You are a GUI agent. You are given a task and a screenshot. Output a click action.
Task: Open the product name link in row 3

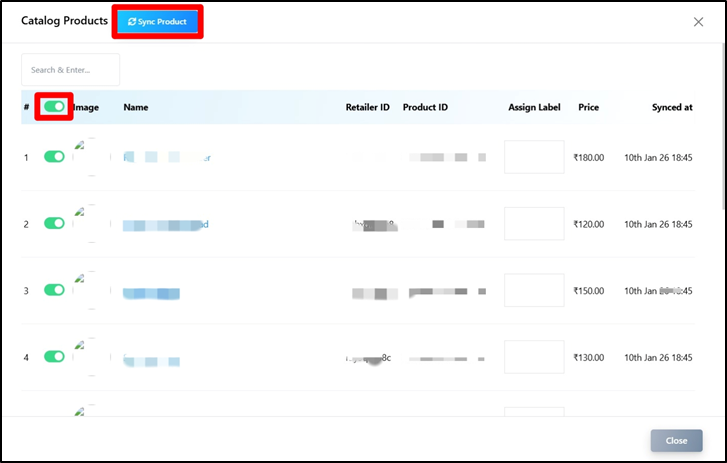(x=151, y=293)
